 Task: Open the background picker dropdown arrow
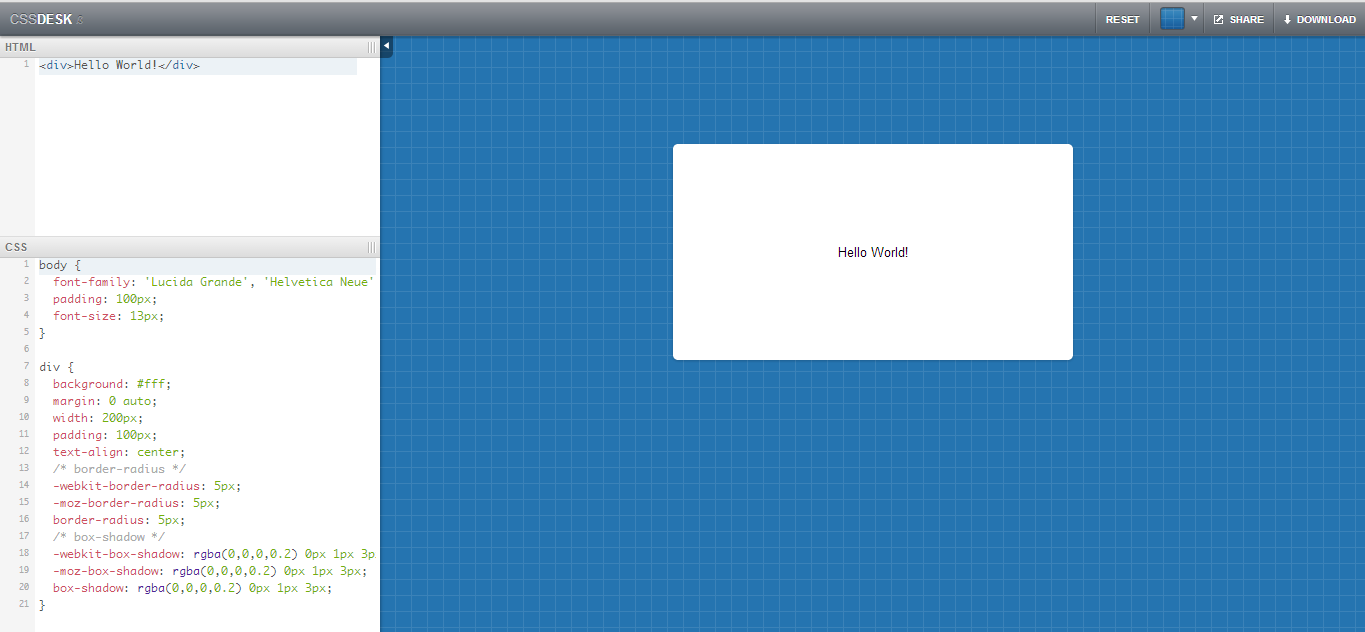[x=1194, y=19]
